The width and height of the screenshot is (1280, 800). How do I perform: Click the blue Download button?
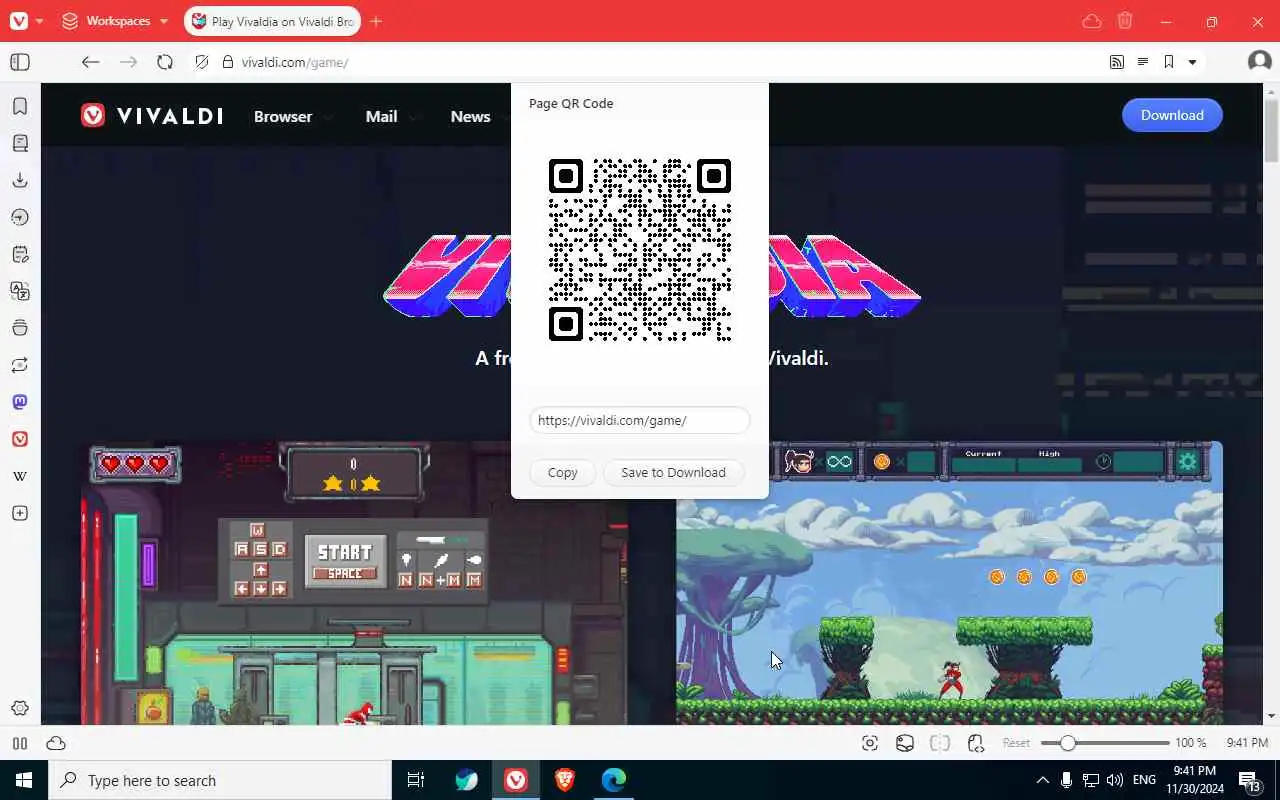(x=1172, y=115)
